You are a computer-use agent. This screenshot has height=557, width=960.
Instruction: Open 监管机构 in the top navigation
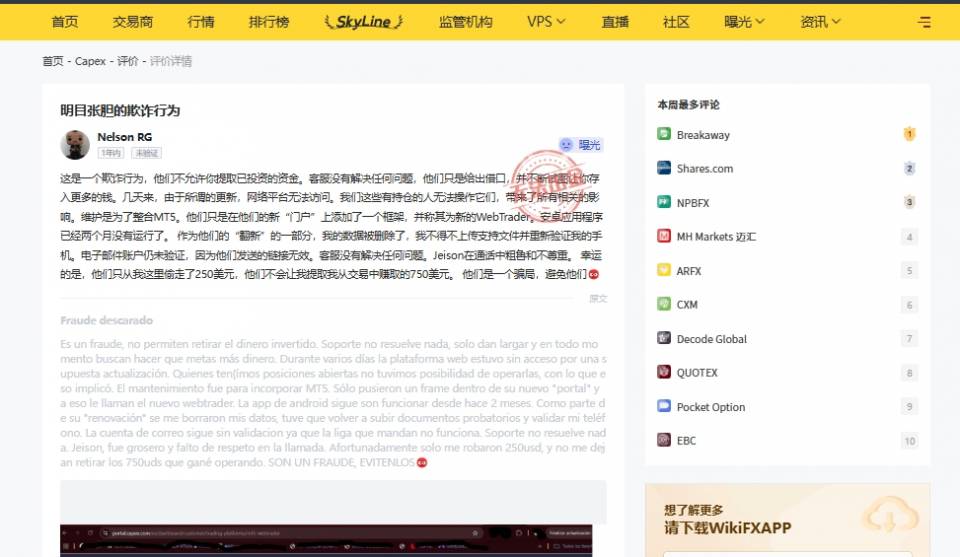(x=465, y=22)
